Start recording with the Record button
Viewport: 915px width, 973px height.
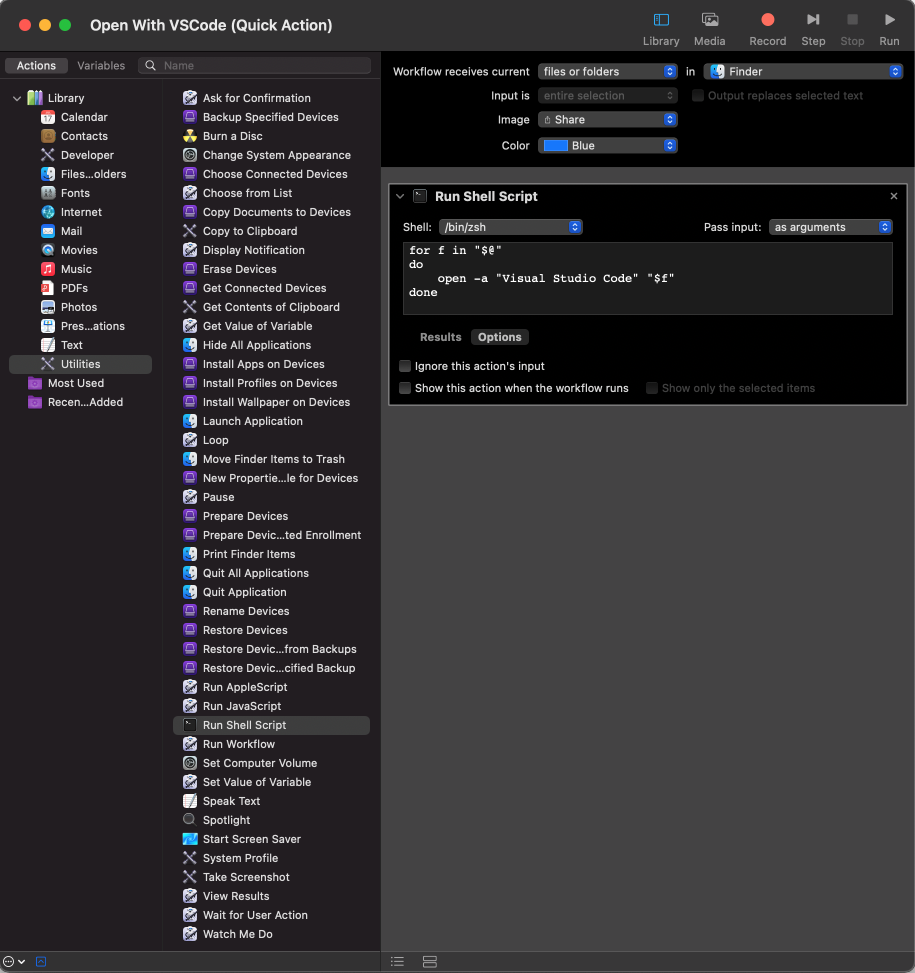point(767,29)
